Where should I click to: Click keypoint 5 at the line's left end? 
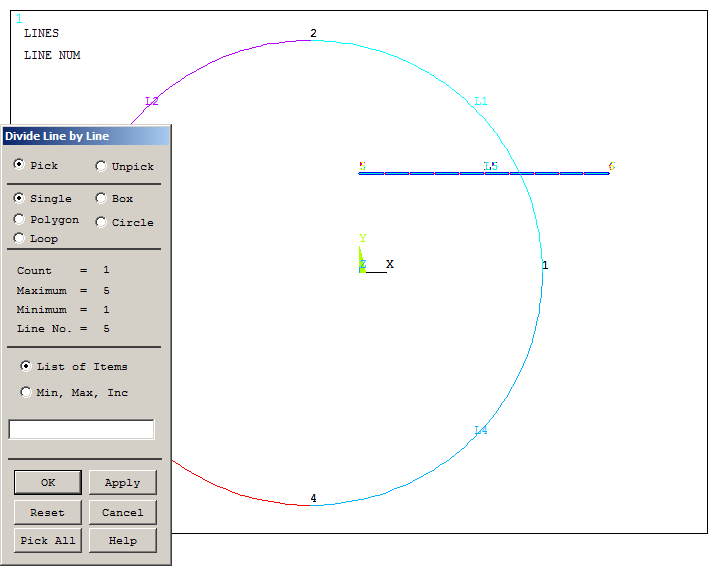(x=362, y=166)
